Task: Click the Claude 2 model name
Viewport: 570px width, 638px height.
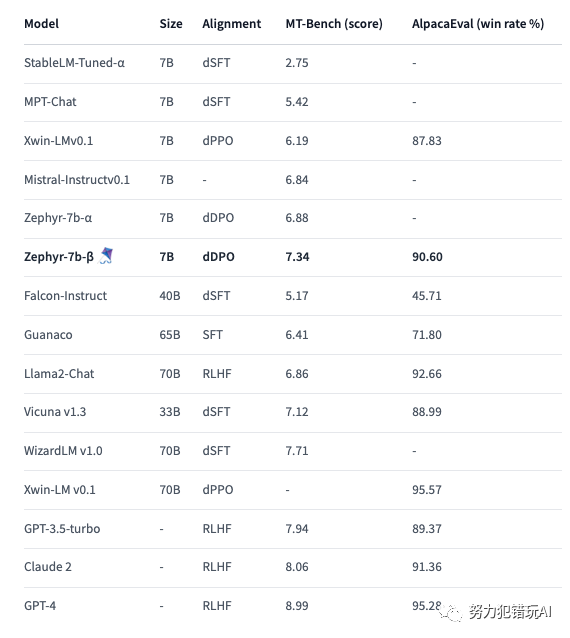Action: (48, 567)
